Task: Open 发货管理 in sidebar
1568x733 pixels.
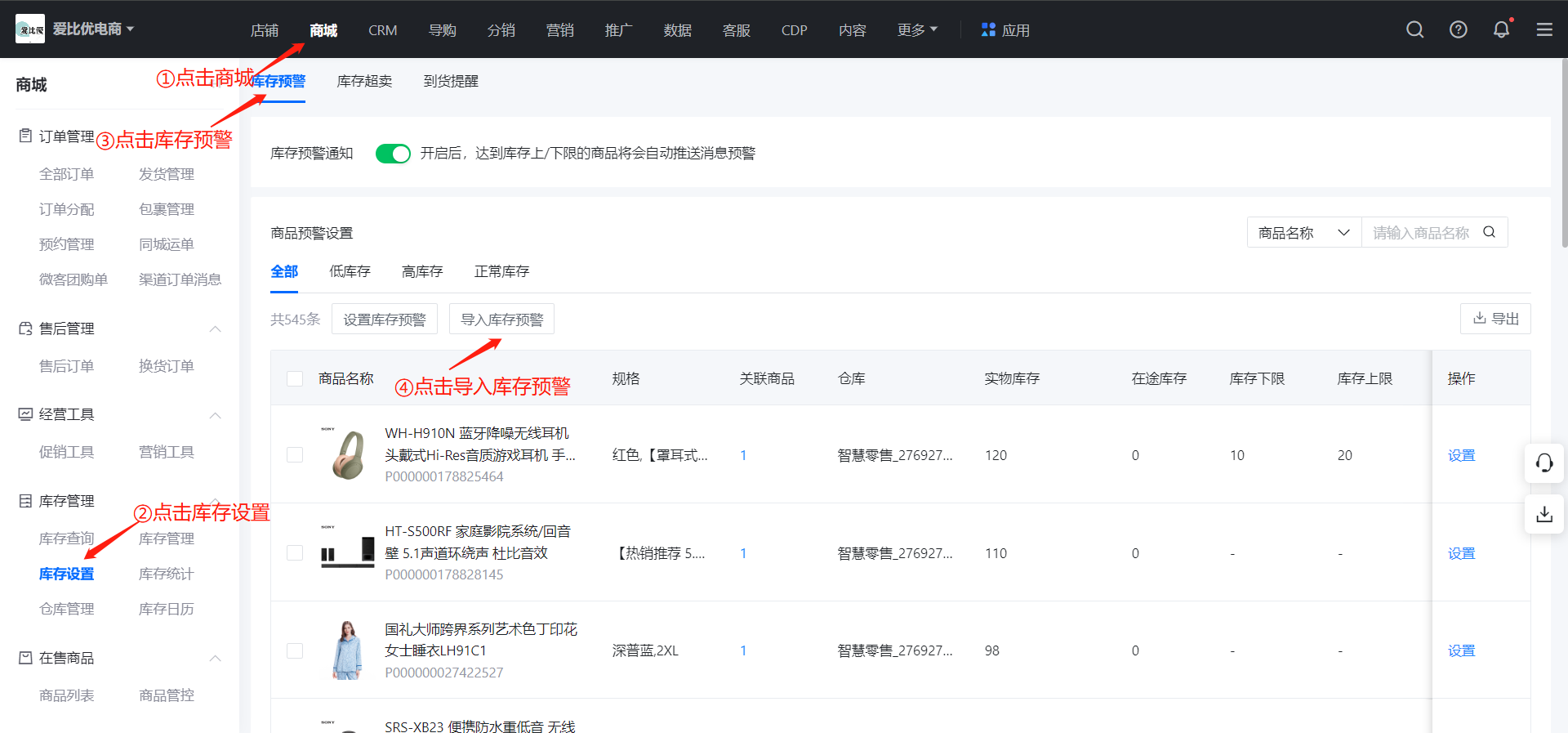Action: coord(167,174)
